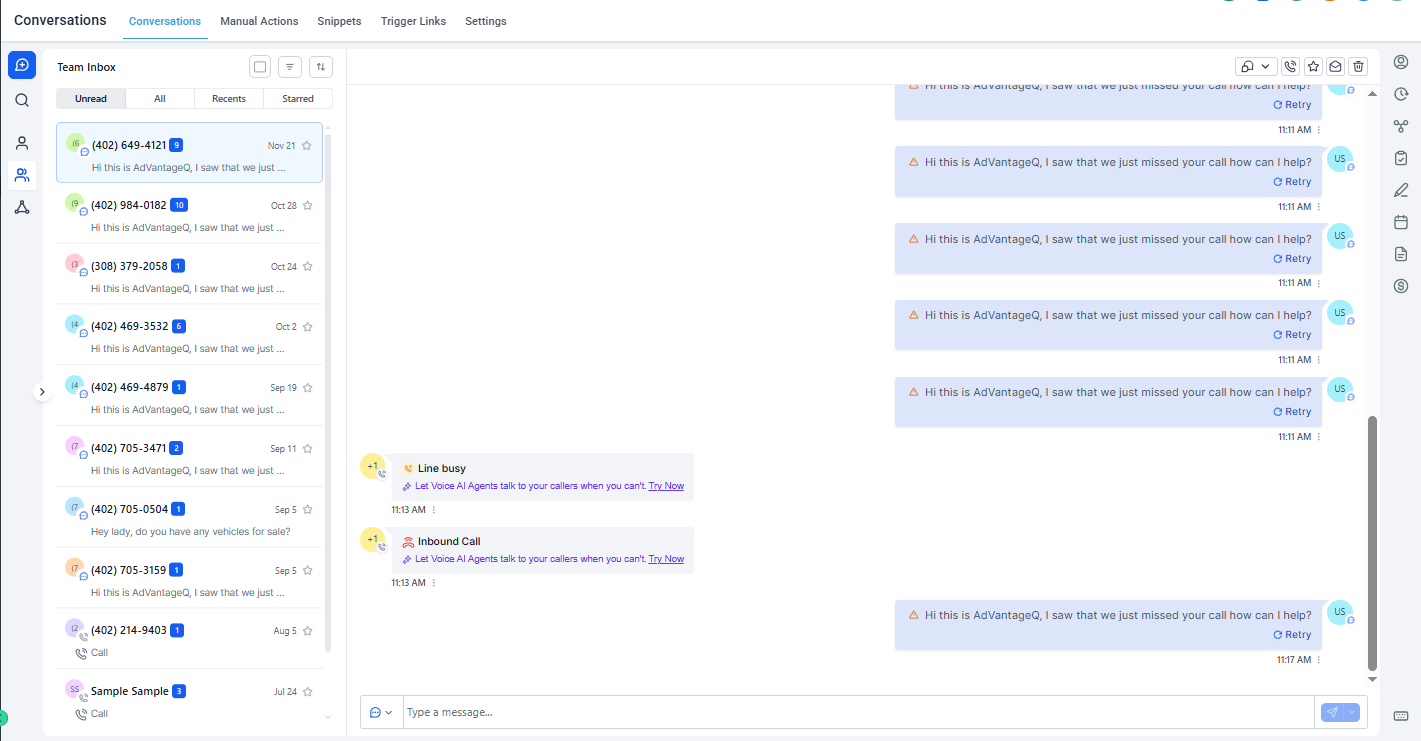Open search from the left sidebar magnifier

pyautogui.click(x=22, y=100)
